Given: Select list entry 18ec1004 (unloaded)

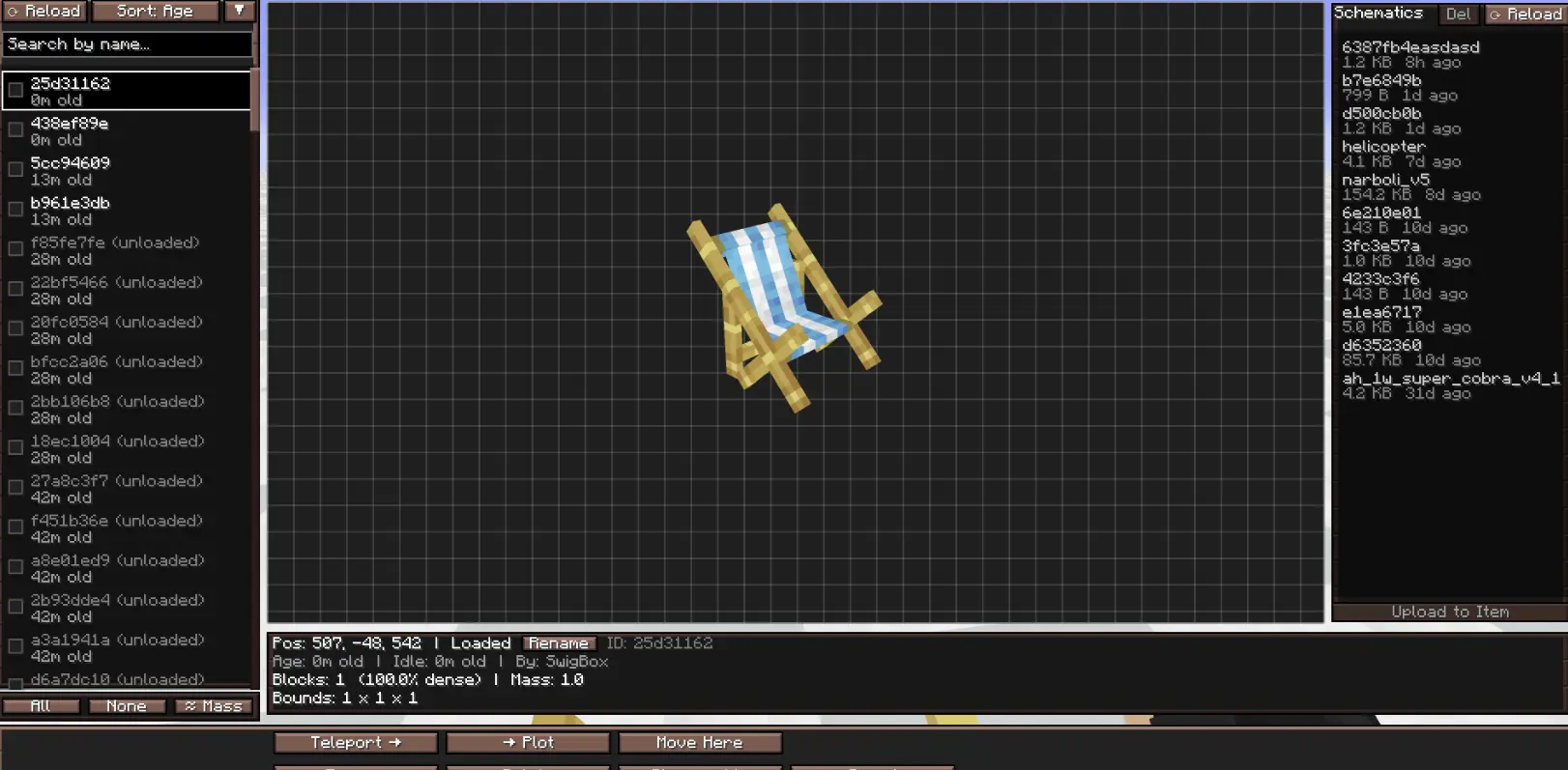Looking at the screenshot, I should tap(127, 448).
